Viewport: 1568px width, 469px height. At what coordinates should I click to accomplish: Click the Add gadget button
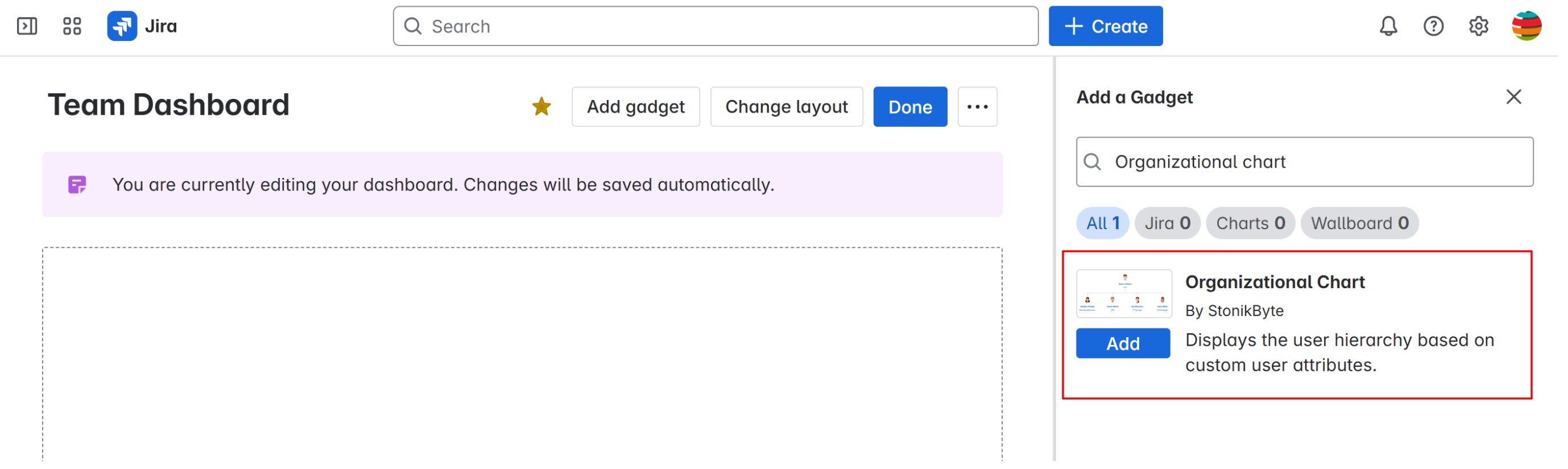(x=635, y=107)
